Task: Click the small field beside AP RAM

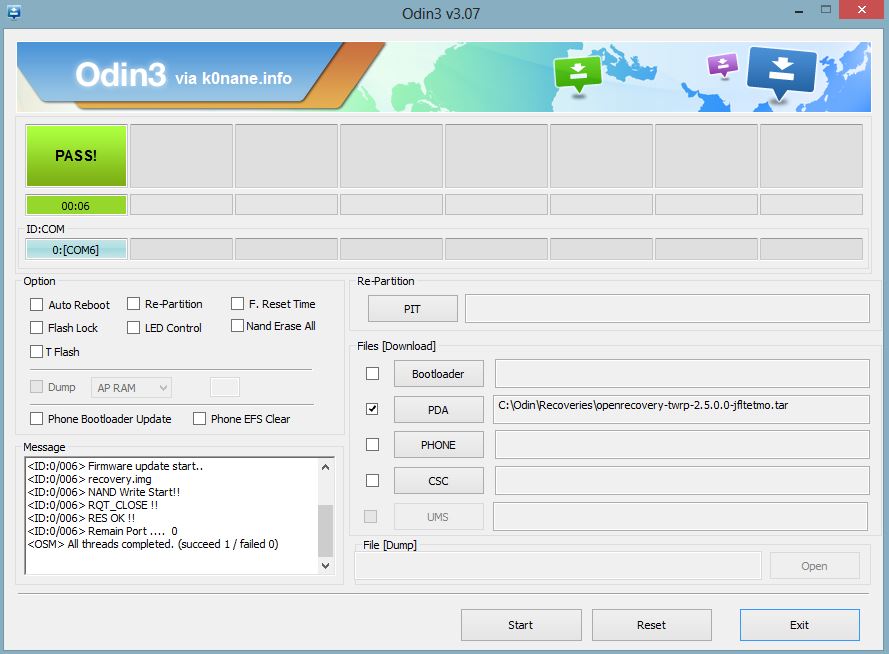Action: [225, 388]
